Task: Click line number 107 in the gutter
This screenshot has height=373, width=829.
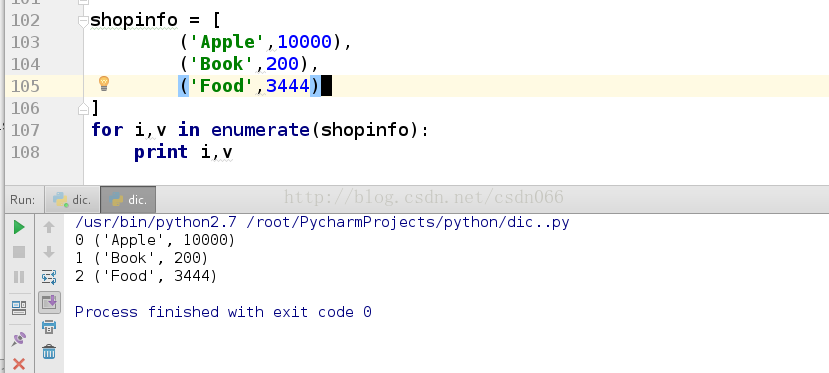Action: pyautogui.click(x=25, y=130)
